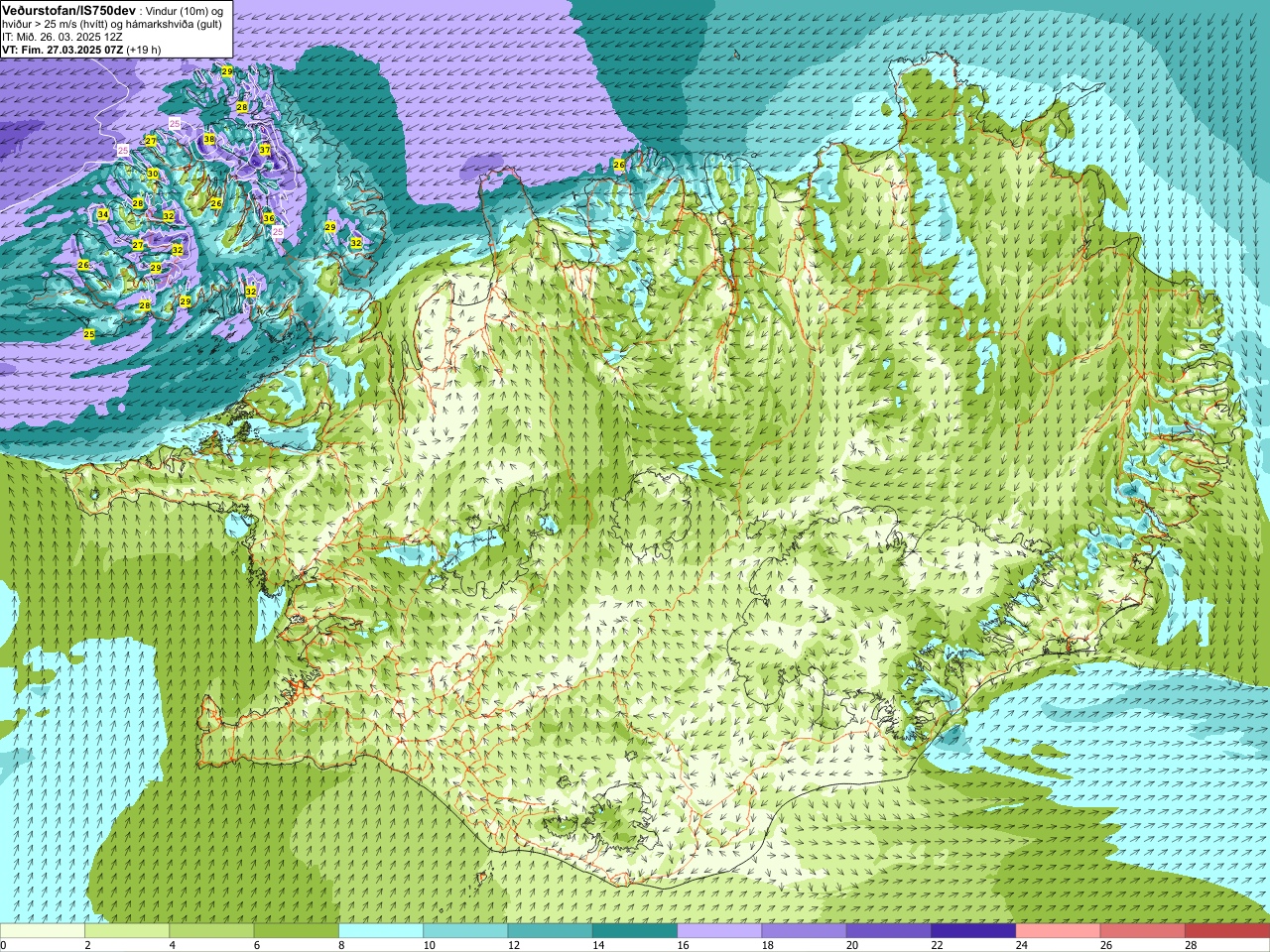The height and width of the screenshot is (952, 1270).
Task: Click the yellow 38 peak gust marker
Action: (209, 140)
